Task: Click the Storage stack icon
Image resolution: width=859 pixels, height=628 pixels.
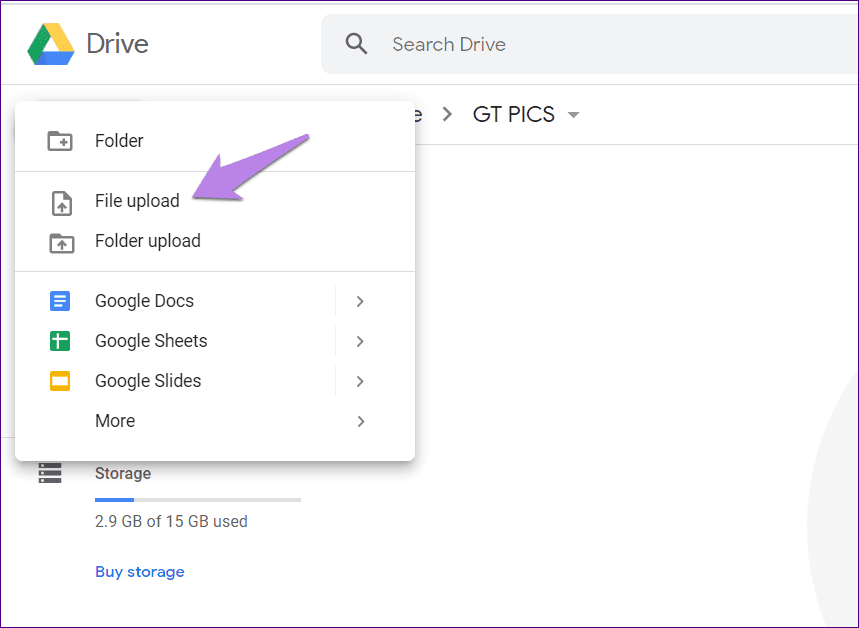Action: click(x=50, y=473)
